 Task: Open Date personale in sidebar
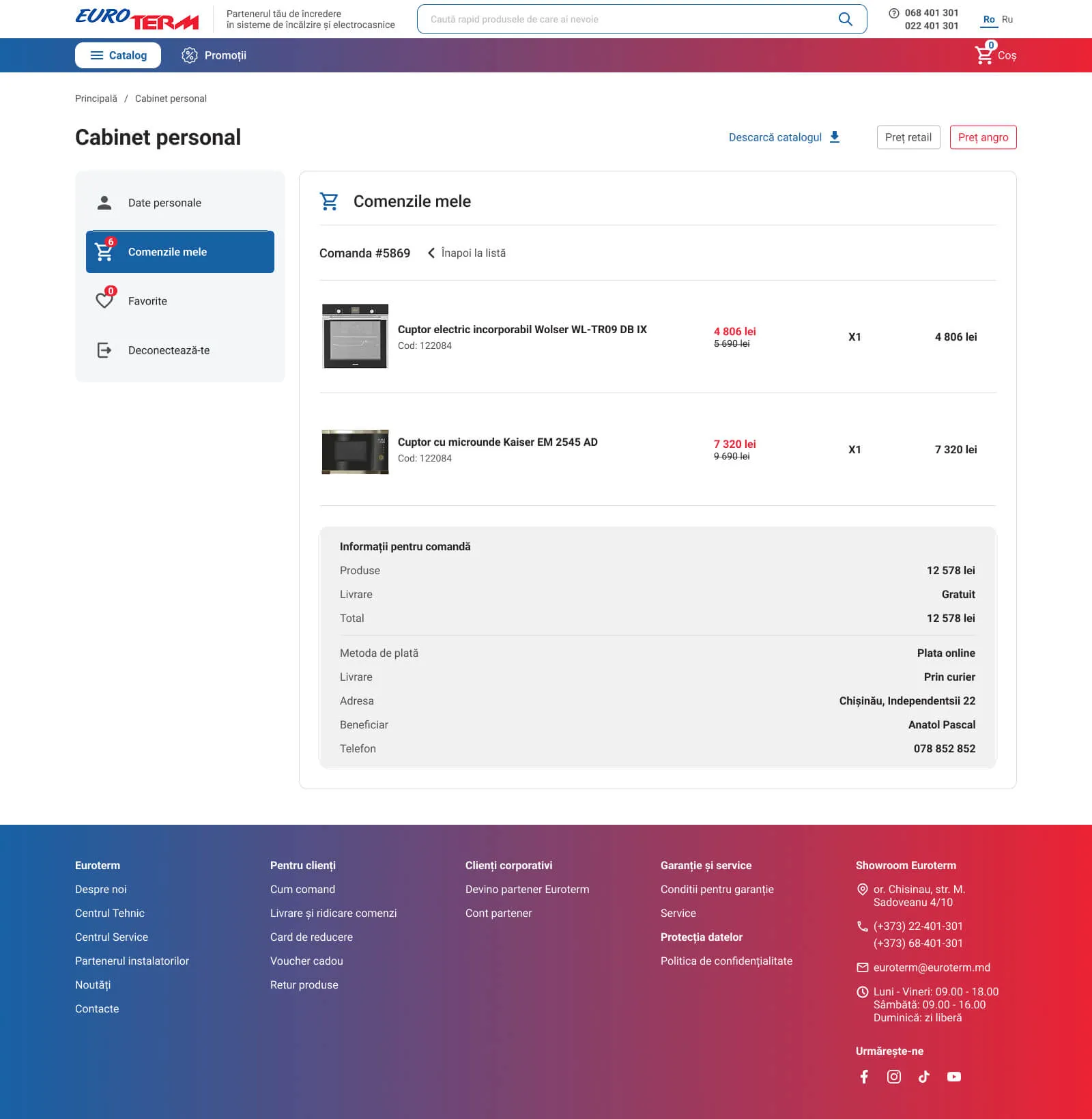[x=164, y=203]
